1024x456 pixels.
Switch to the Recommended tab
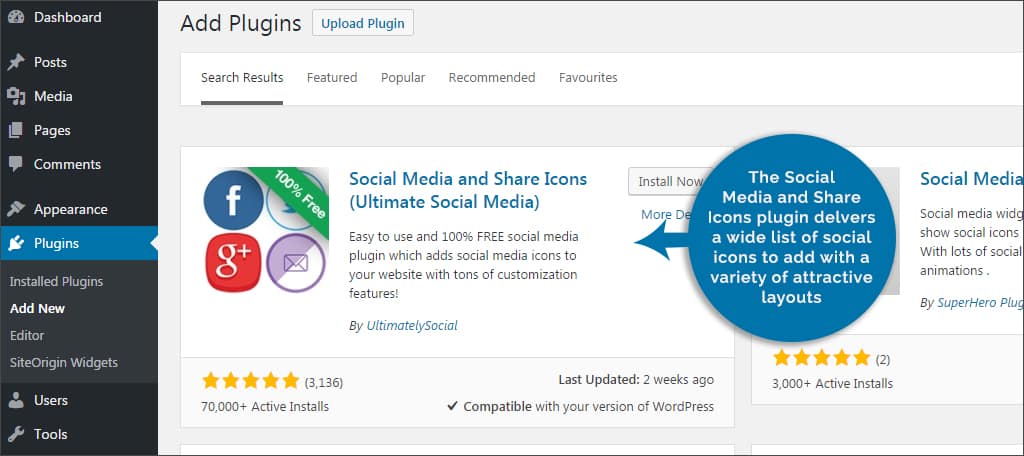[492, 78]
